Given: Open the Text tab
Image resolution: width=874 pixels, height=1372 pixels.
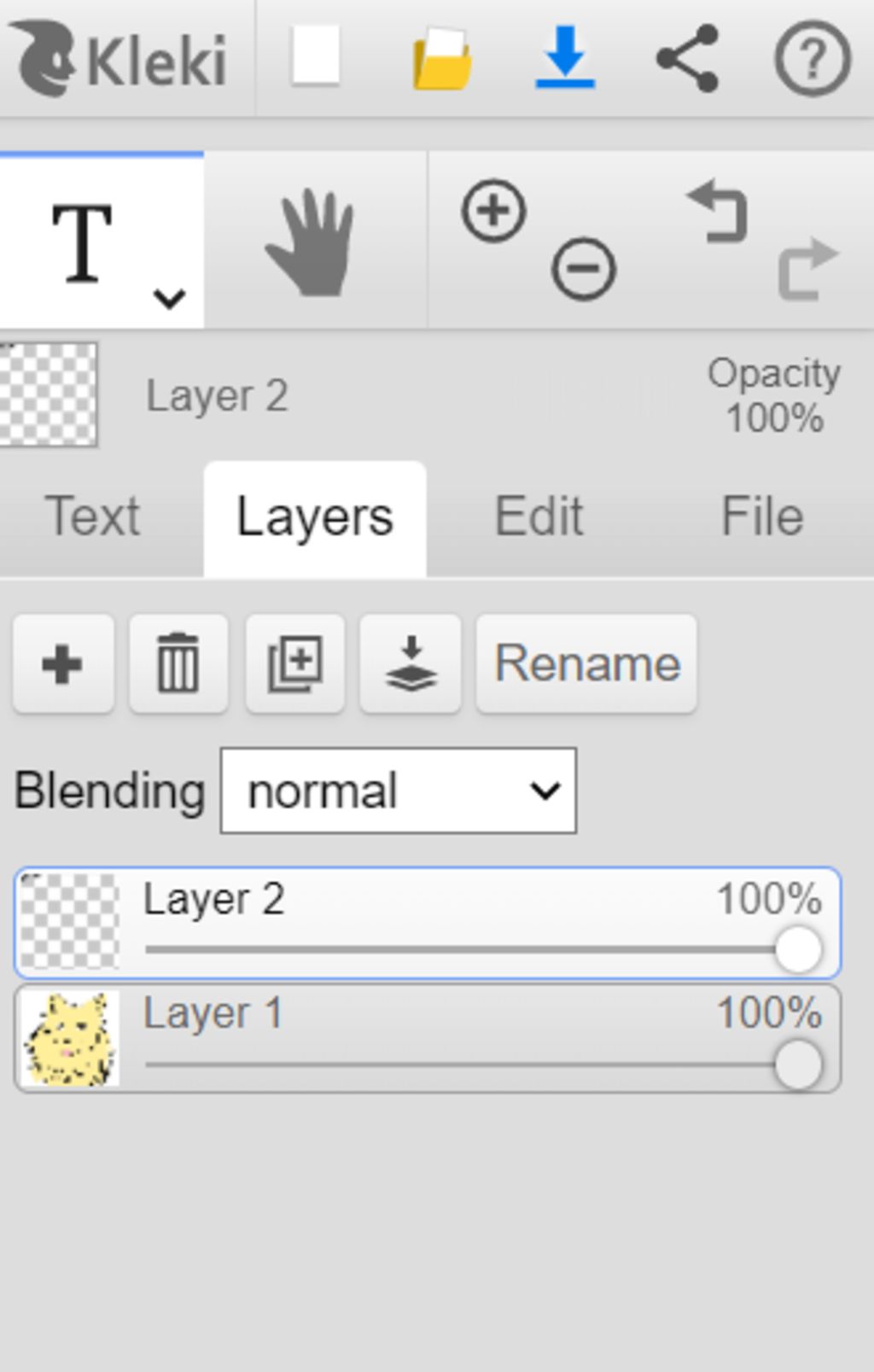Looking at the screenshot, I should coord(93,517).
